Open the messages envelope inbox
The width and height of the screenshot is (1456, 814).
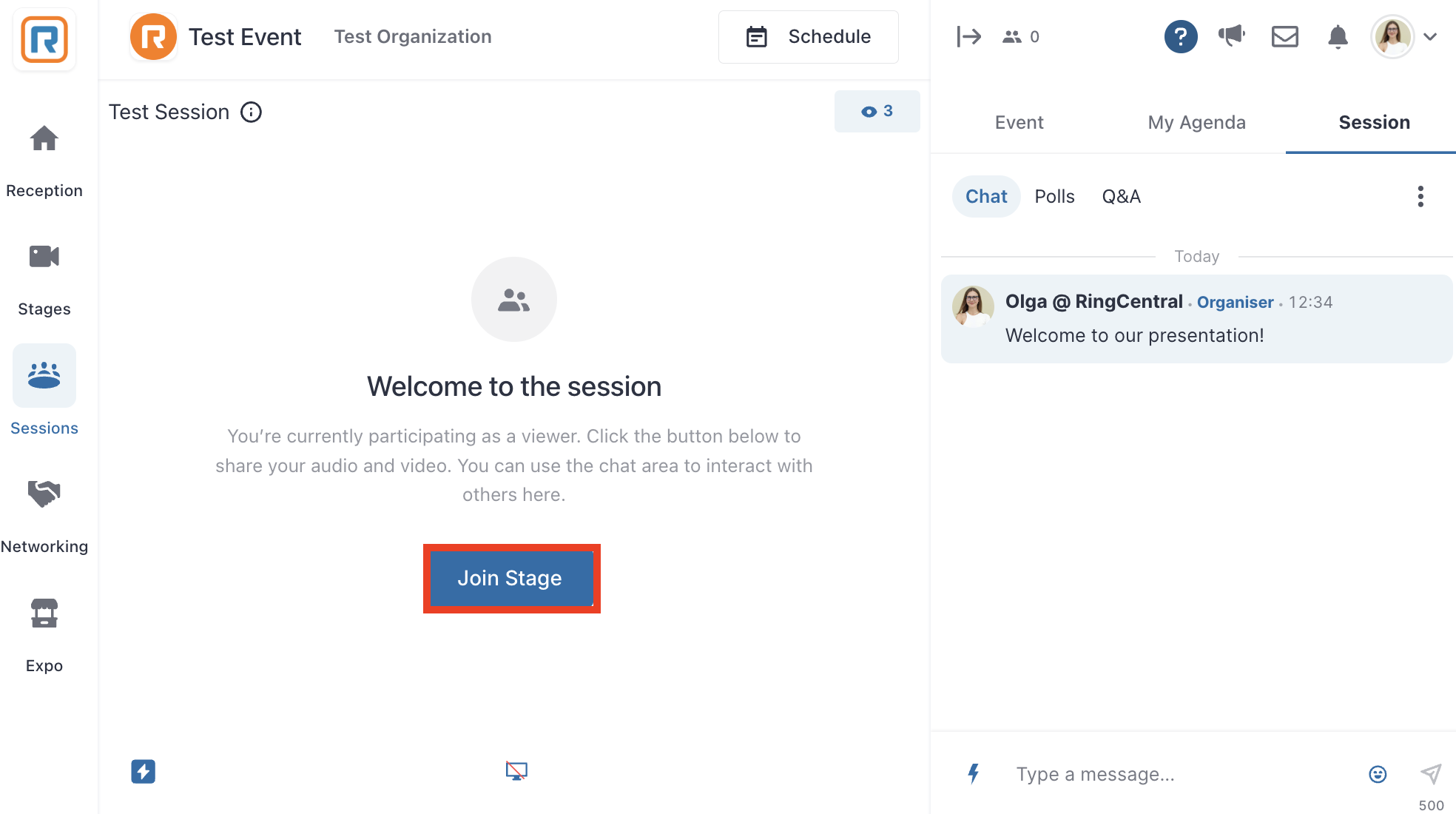[x=1285, y=36]
